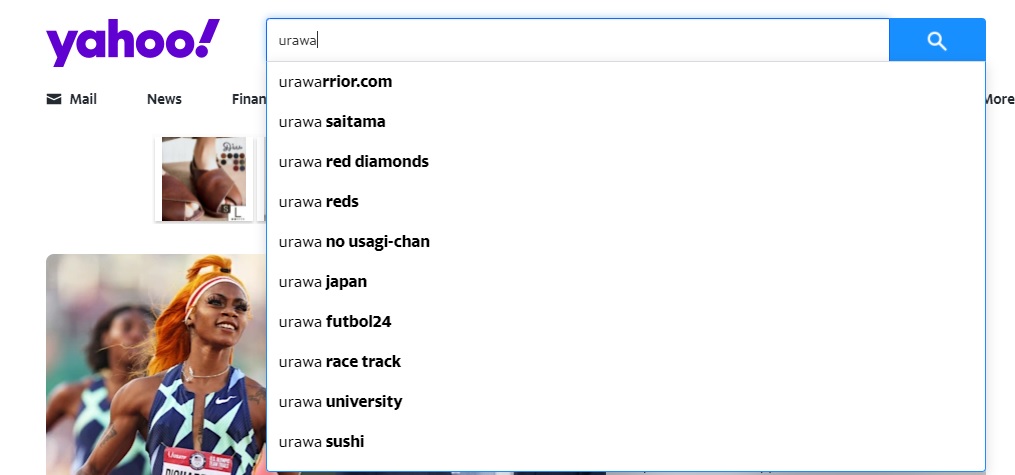The image size is (1015, 475).
Task: Click the Mail envelope icon
Action: click(x=54, y=99)
